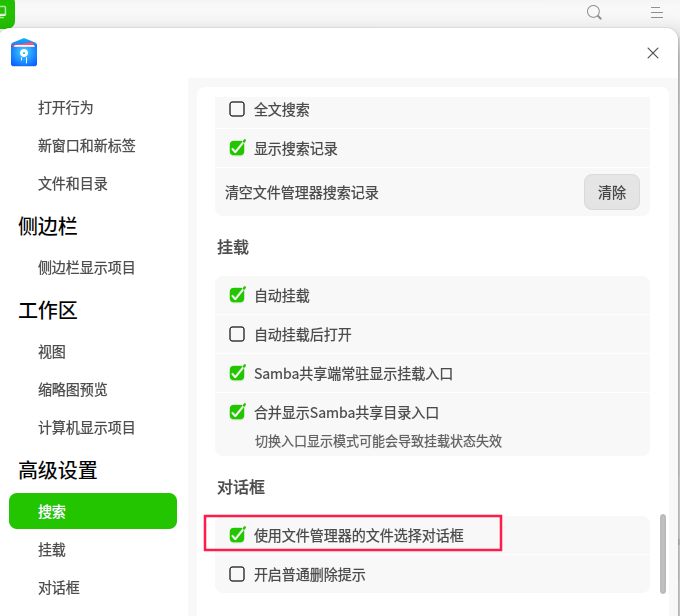Click the hint text 切换入口显示模式可能会导致挂载状态失效

pyautogui.click(x=378, y=441)
